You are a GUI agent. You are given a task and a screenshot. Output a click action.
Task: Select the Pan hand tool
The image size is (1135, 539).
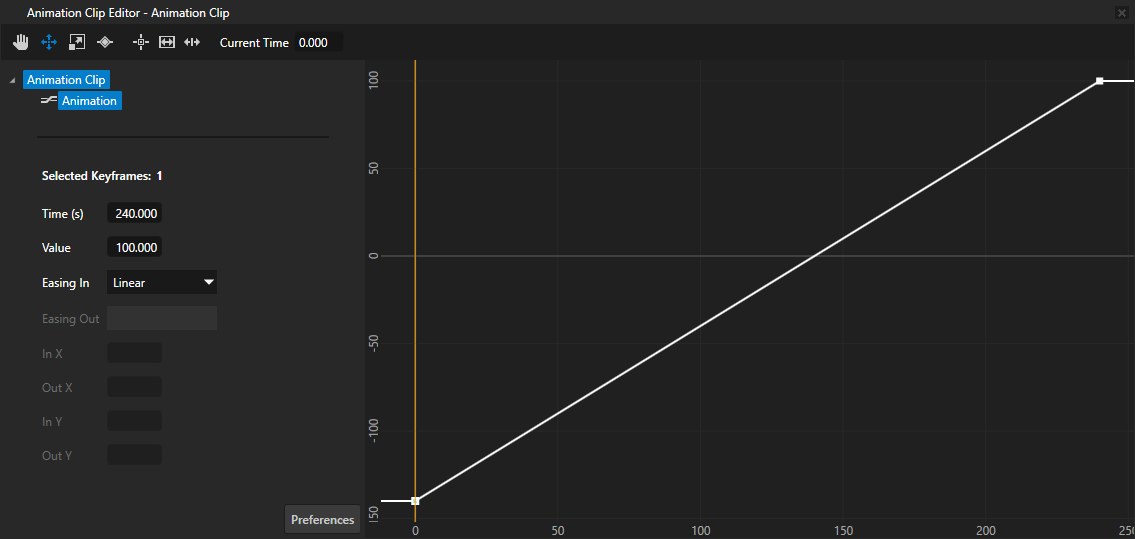point(20,42)
